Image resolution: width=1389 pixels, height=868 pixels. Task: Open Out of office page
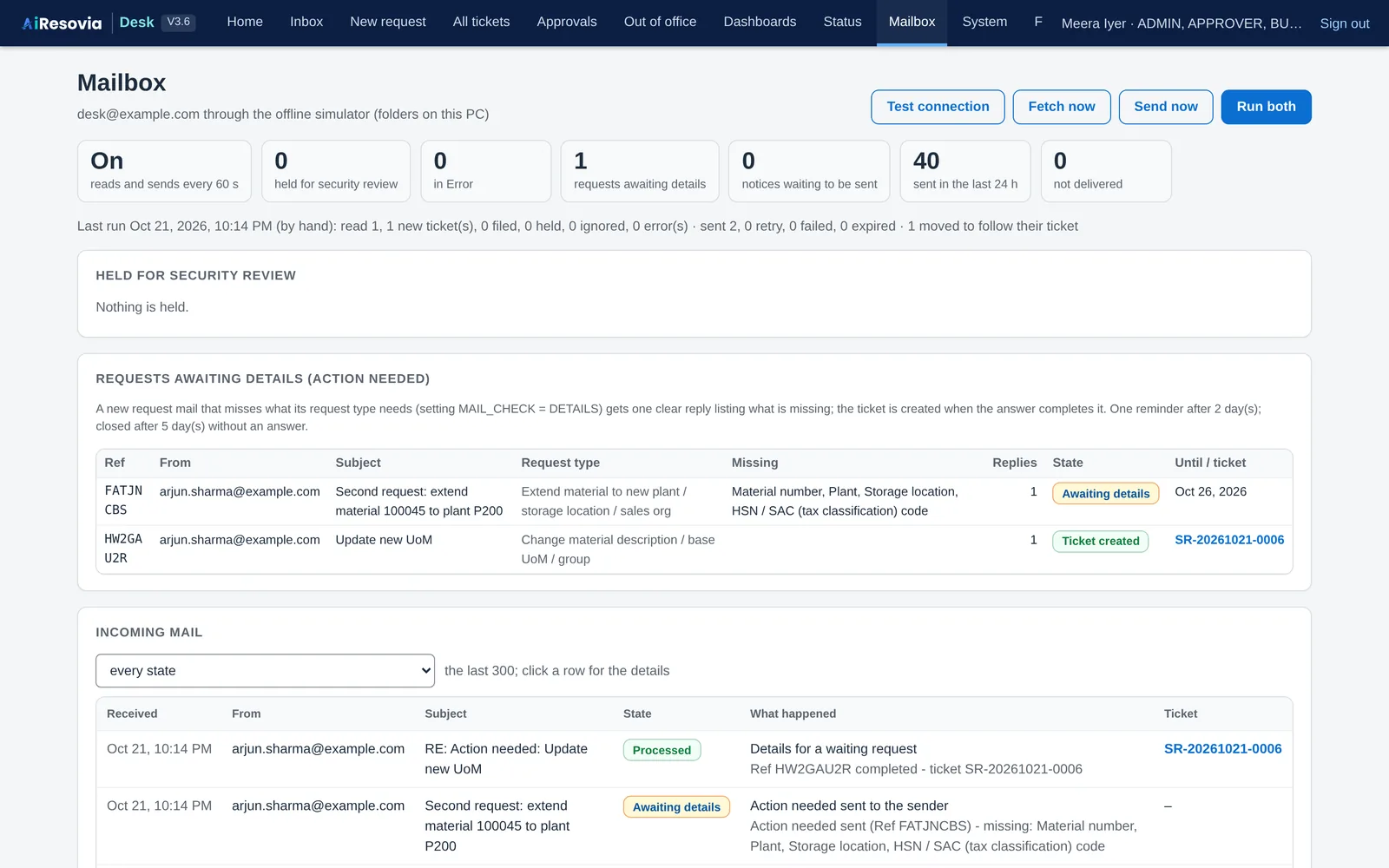661,22
